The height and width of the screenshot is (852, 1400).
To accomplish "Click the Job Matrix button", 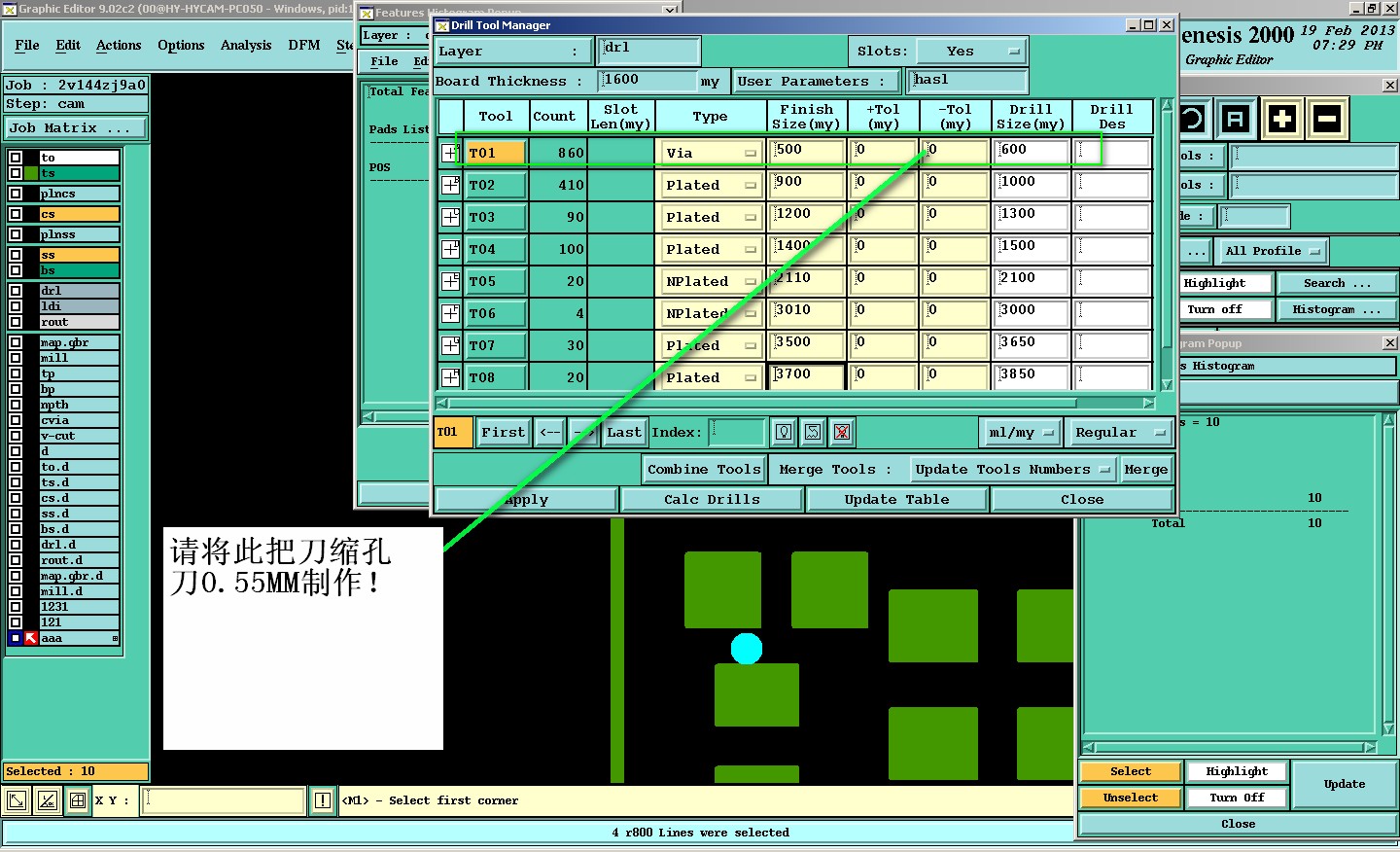I will (x=75, y=127).
